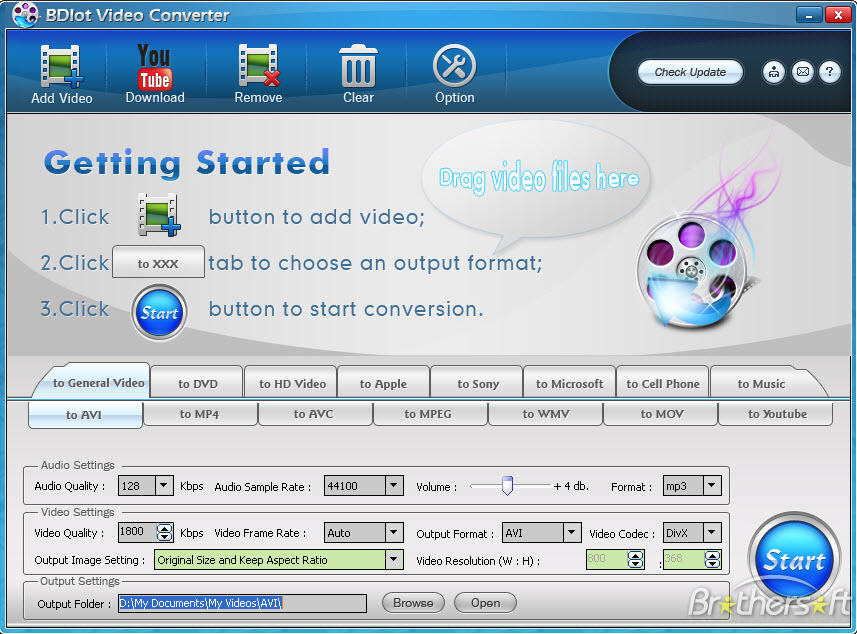857x634 pixels.
Task: Select the 'to MOV' format tab
Action: coord(662,414)
